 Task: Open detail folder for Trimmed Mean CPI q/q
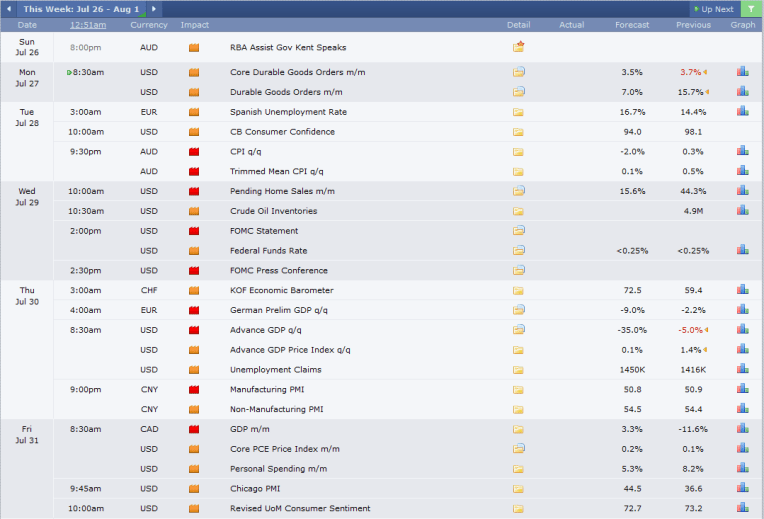[518, 172]
